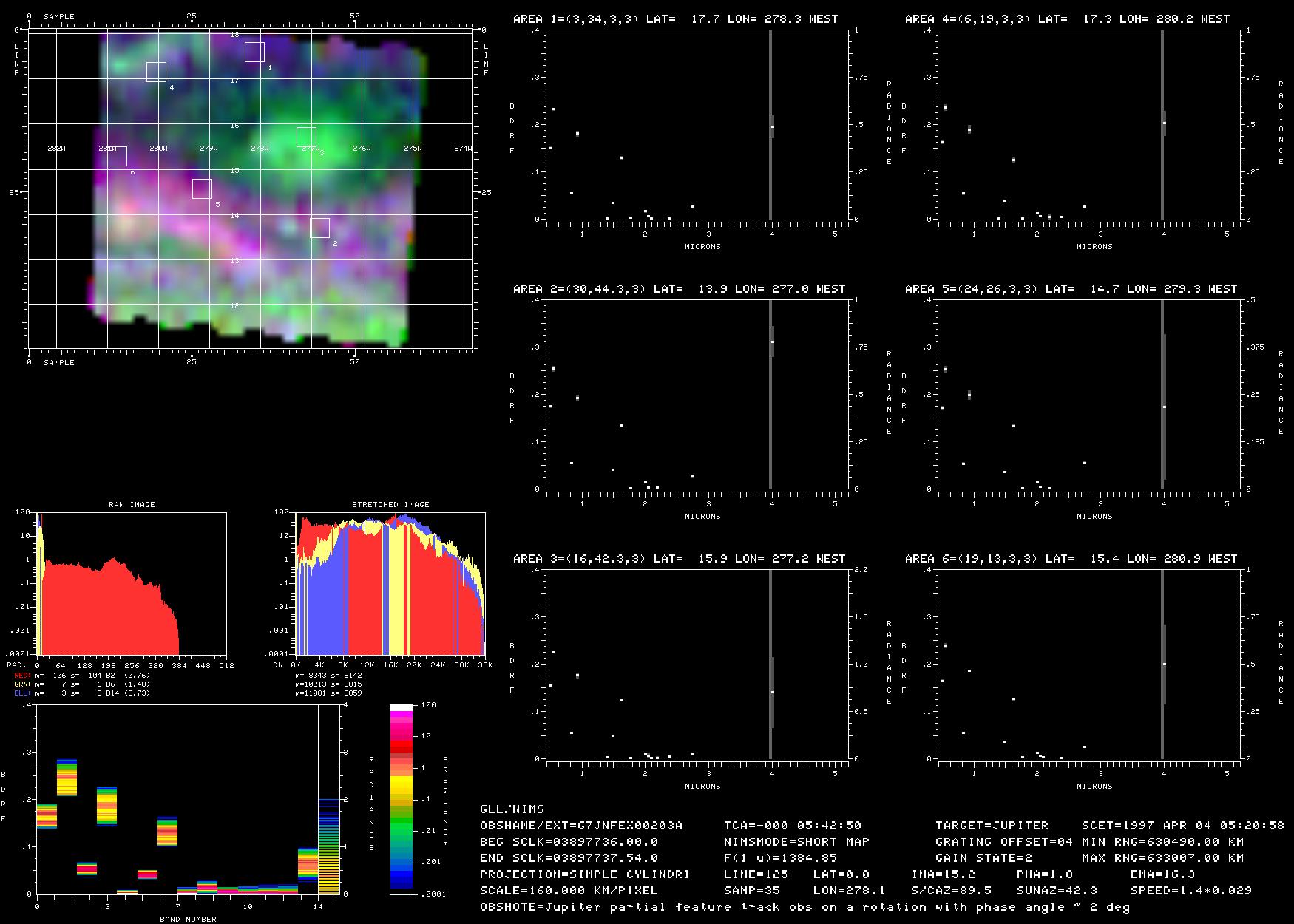Select the AREA 5 spectrum plot title
The height and width of the screenshot is (924, 1294).
point(1071,288)
